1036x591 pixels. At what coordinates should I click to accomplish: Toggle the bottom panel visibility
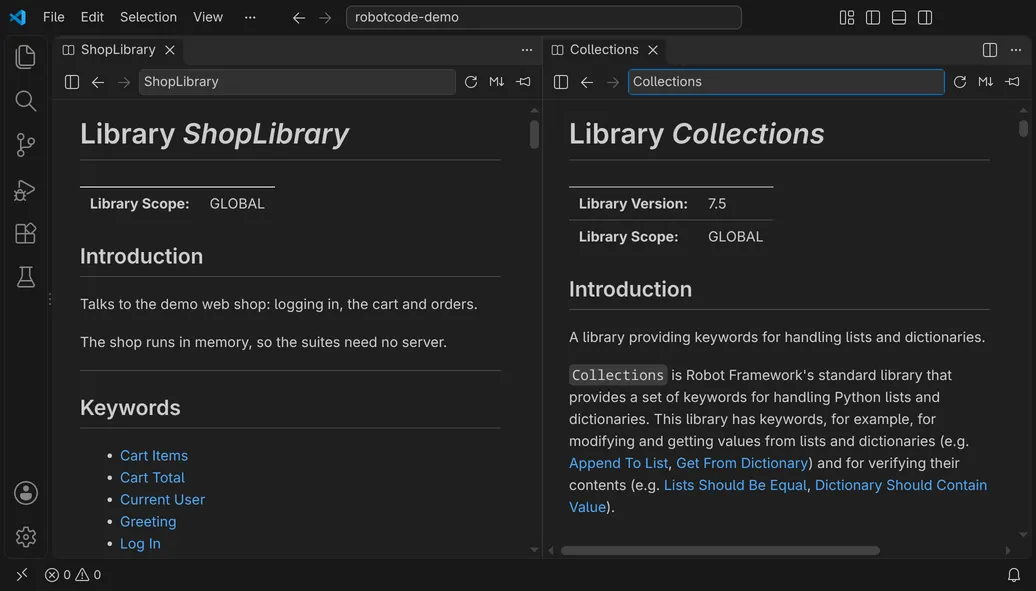coord(899,17)
